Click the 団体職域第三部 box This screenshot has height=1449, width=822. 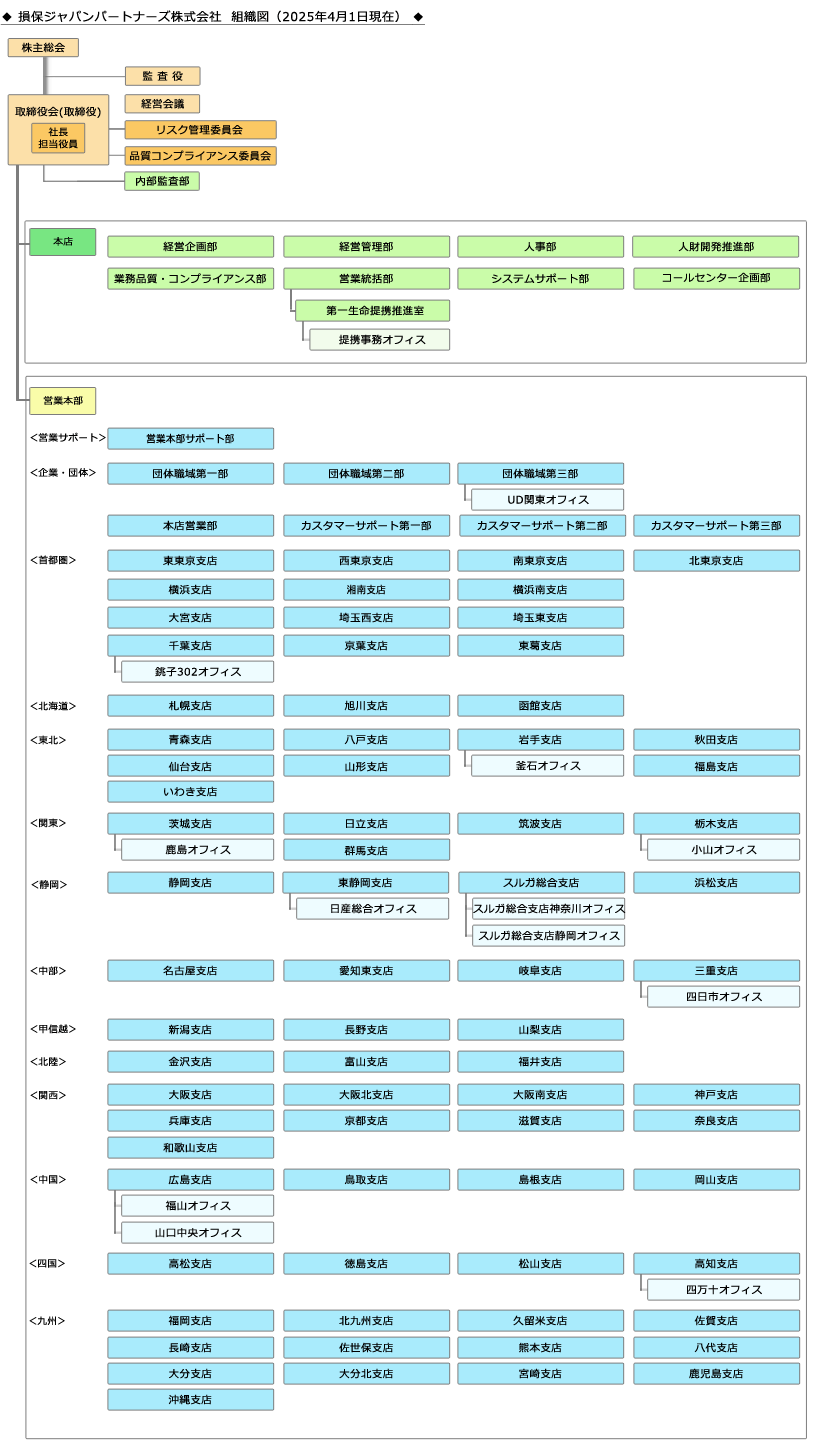click(x=541, y=474)
